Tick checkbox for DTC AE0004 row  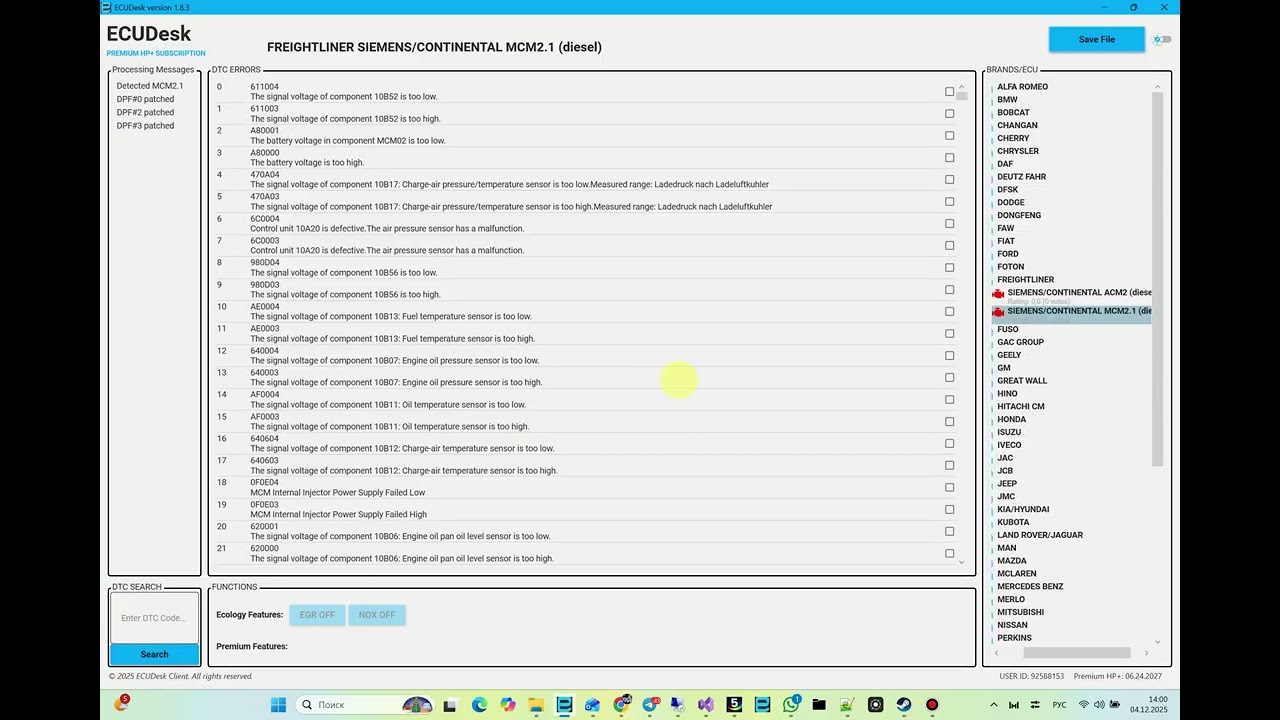(950, 312)
